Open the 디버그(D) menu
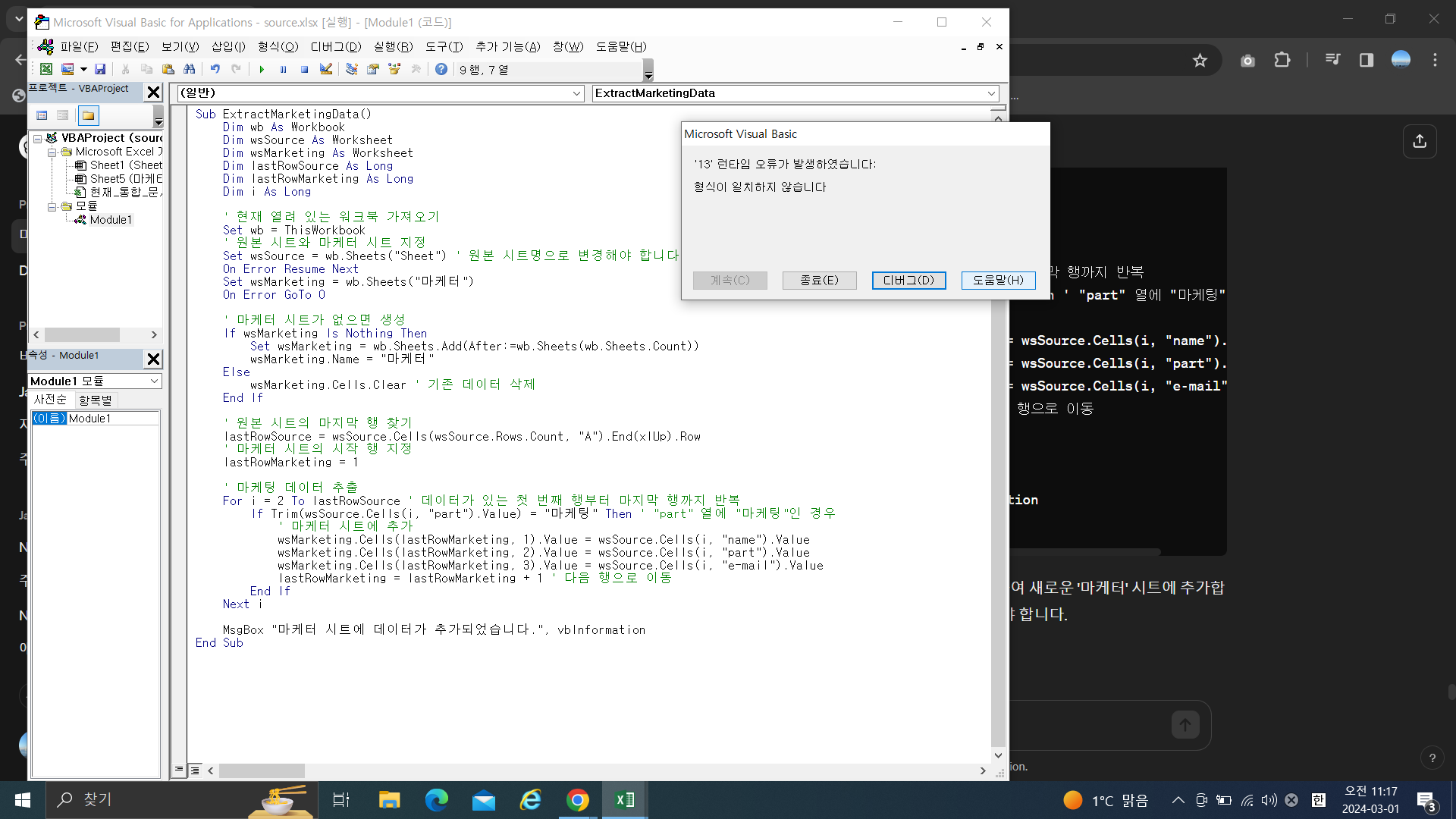Screen dimensions: 1456x819 pos(336,47)
